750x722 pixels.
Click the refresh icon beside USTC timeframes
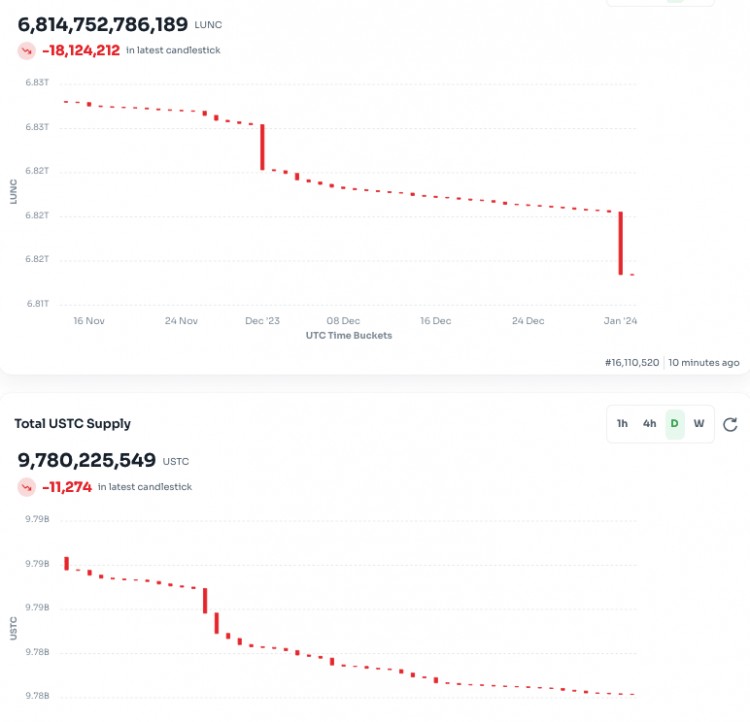[730, 424]
